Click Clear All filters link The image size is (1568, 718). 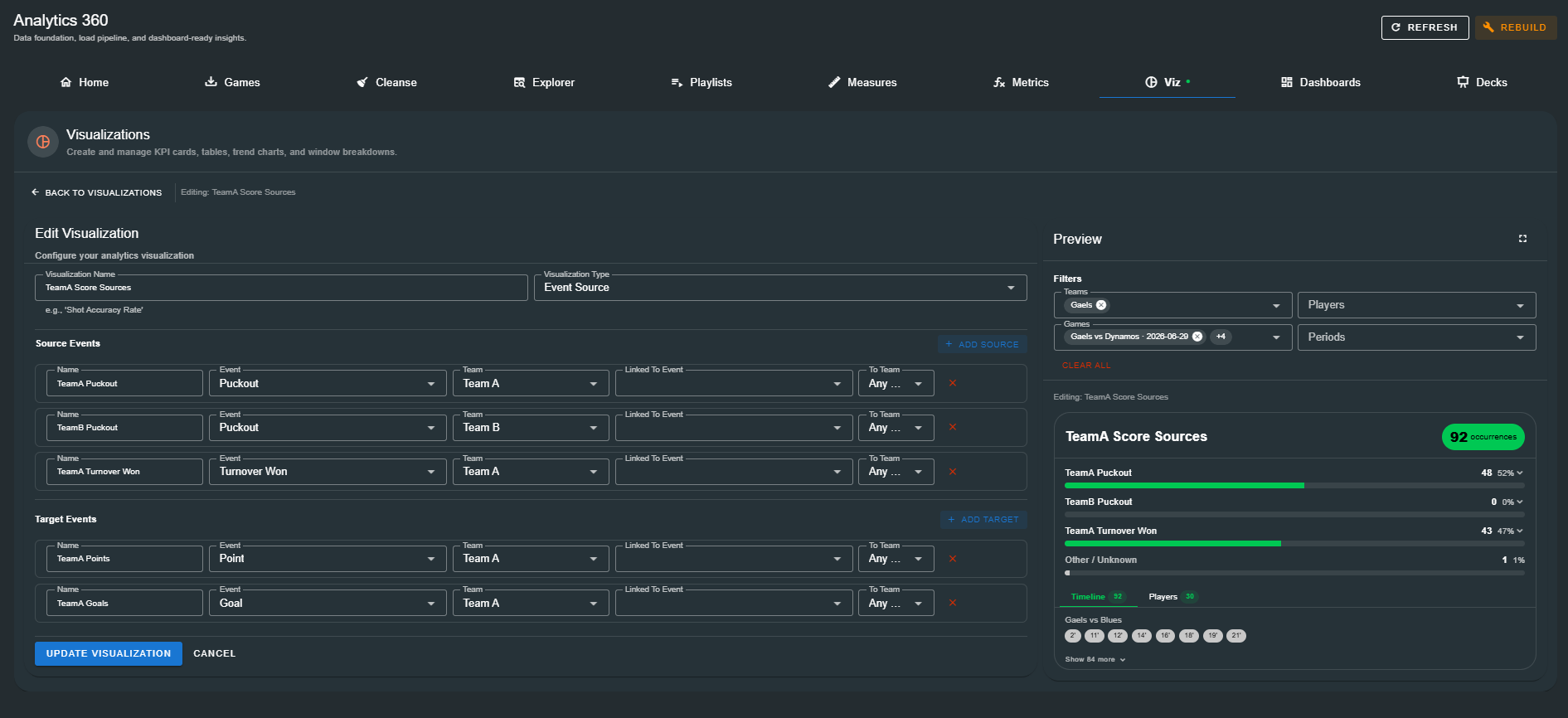1086,365
